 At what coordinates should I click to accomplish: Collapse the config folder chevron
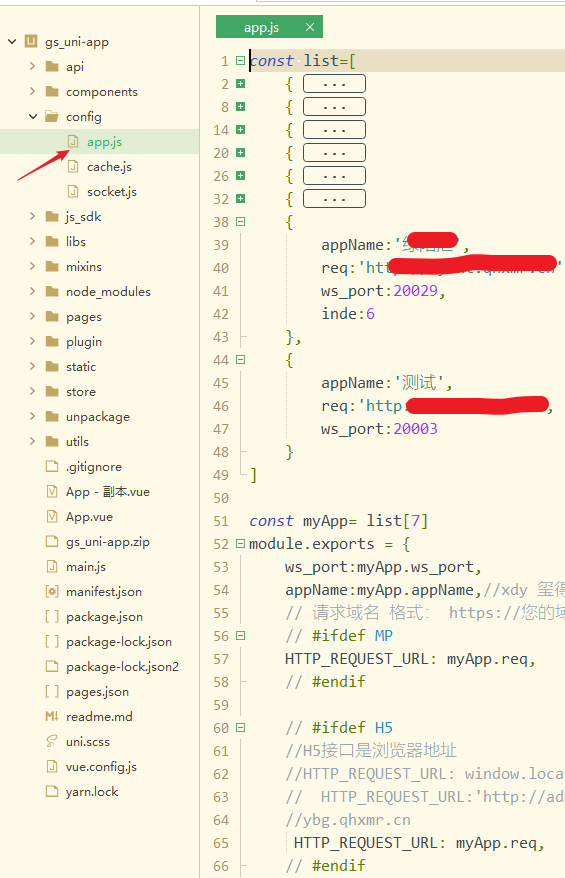(33, 116)
